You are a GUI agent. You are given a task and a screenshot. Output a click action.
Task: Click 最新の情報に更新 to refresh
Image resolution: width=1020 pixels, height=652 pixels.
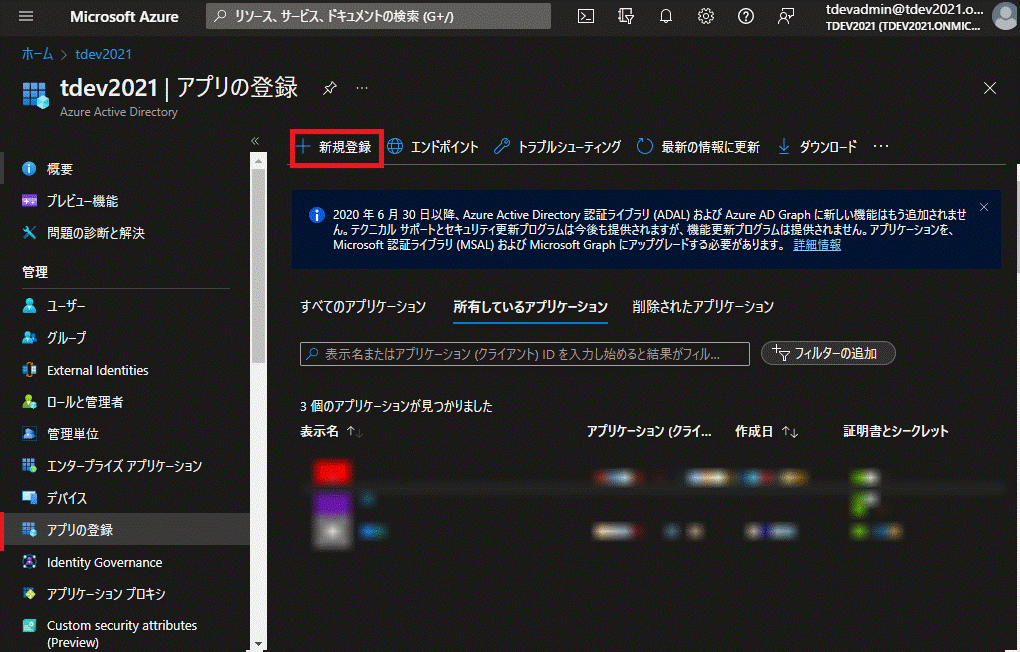point(698,147)
